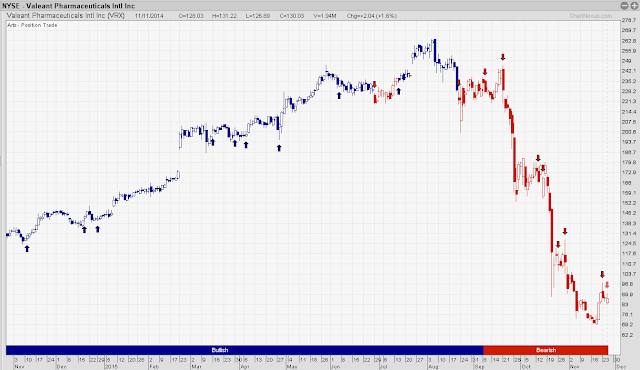Click the 2015 year label on time axis
This screenshot has width=640, height=370.
(x=111, y=366)
